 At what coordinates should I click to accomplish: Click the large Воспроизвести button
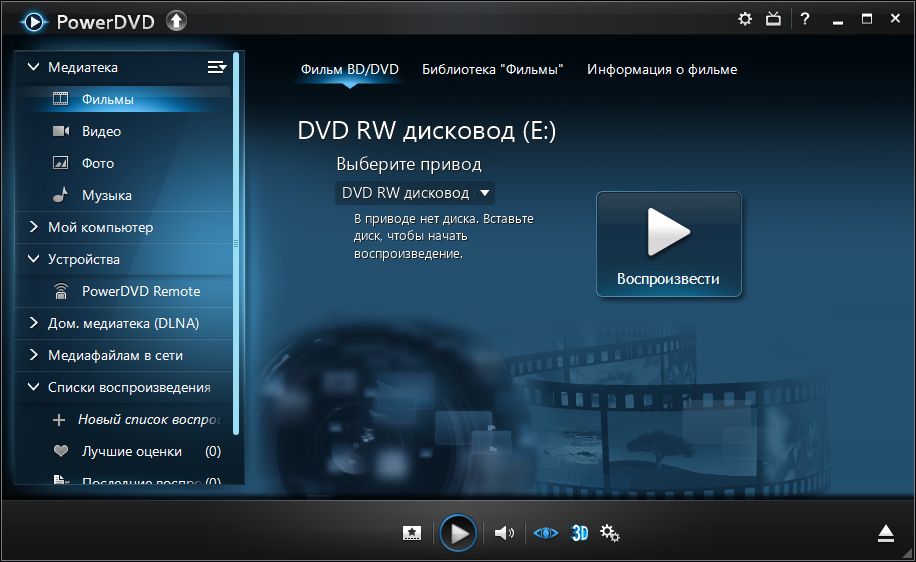pos(668,244)
